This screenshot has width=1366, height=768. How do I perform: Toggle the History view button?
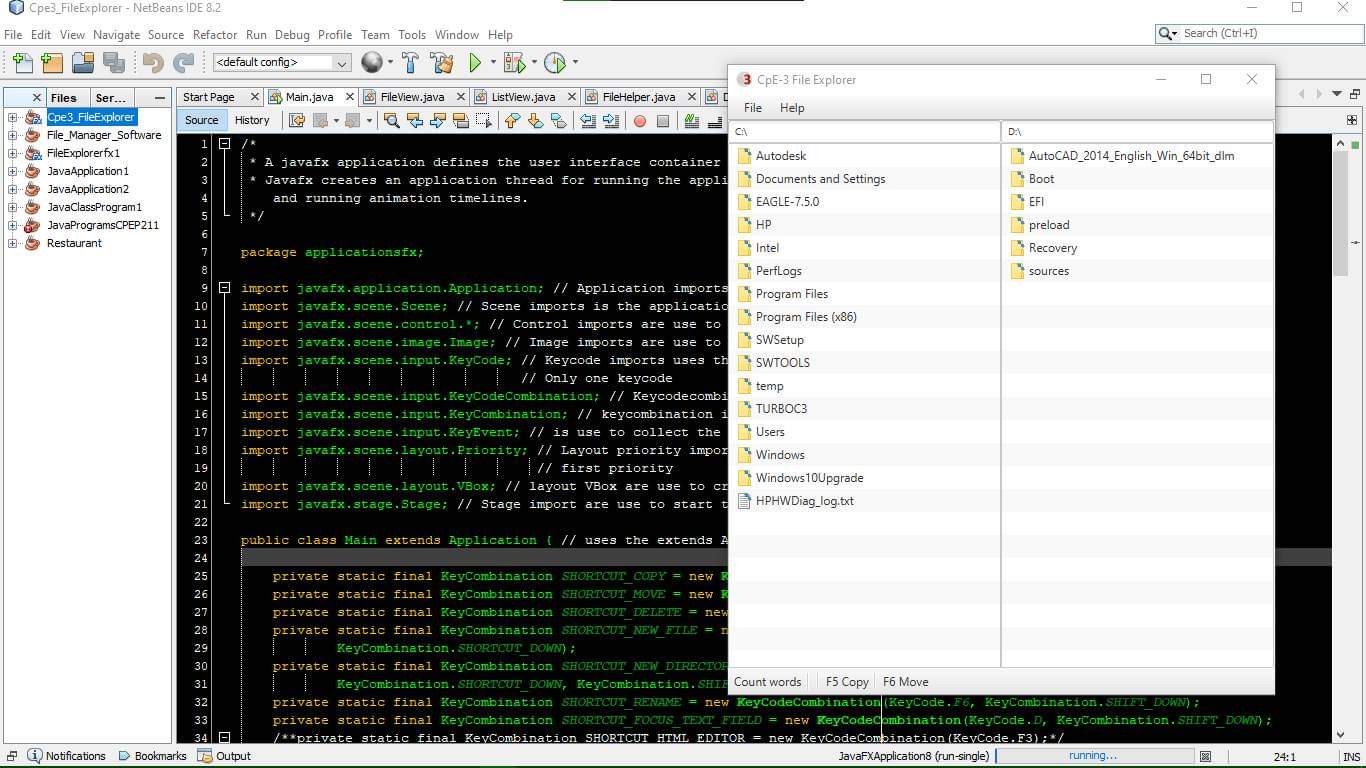pos(252,120)
